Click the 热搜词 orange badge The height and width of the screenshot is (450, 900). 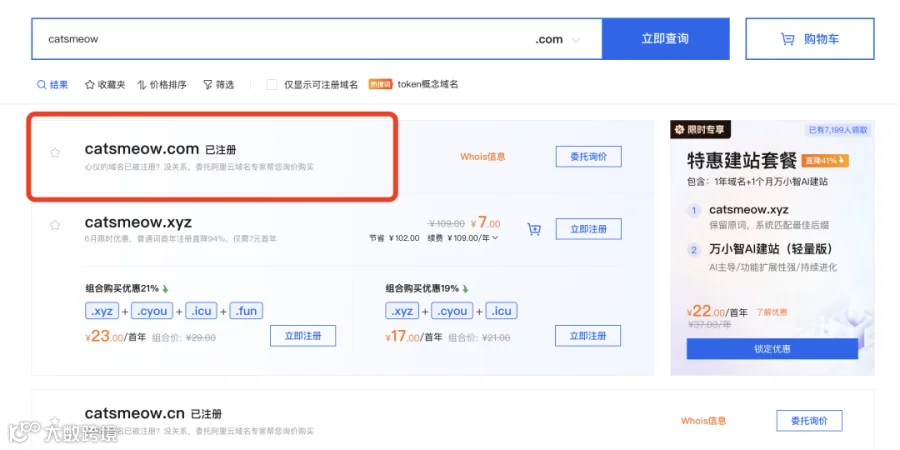click(381, 84)
